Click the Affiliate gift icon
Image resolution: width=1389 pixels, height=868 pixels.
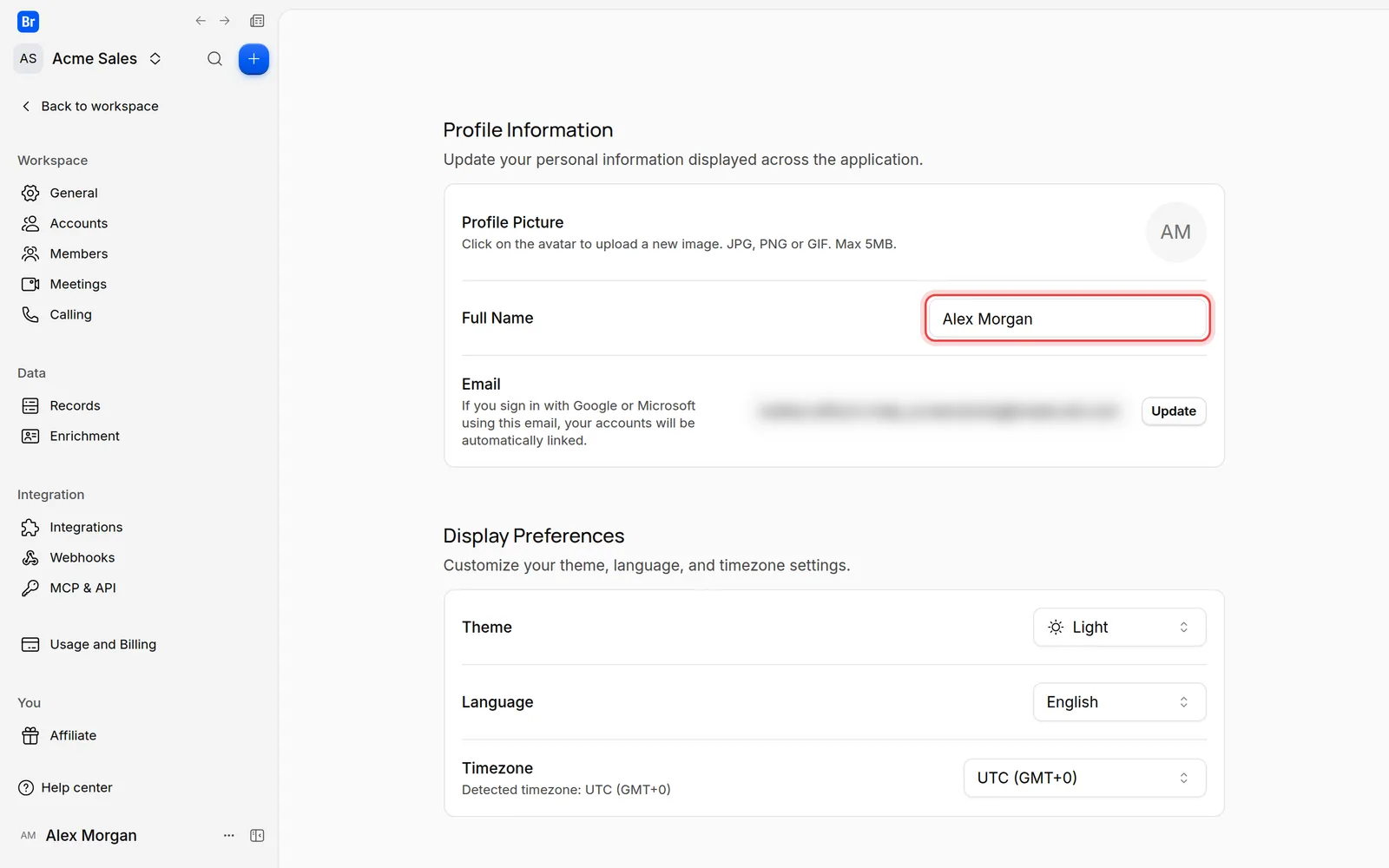point(30,735)
